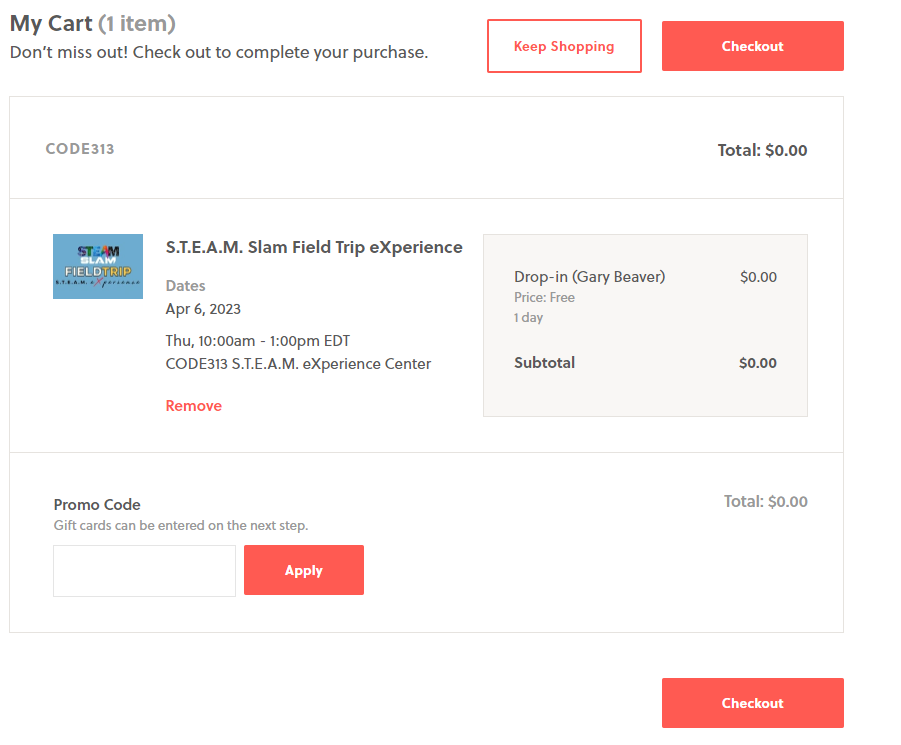Screen dimensions: 901x745
Task: Click the top Checkout button
Action: (x=752, y=46)
